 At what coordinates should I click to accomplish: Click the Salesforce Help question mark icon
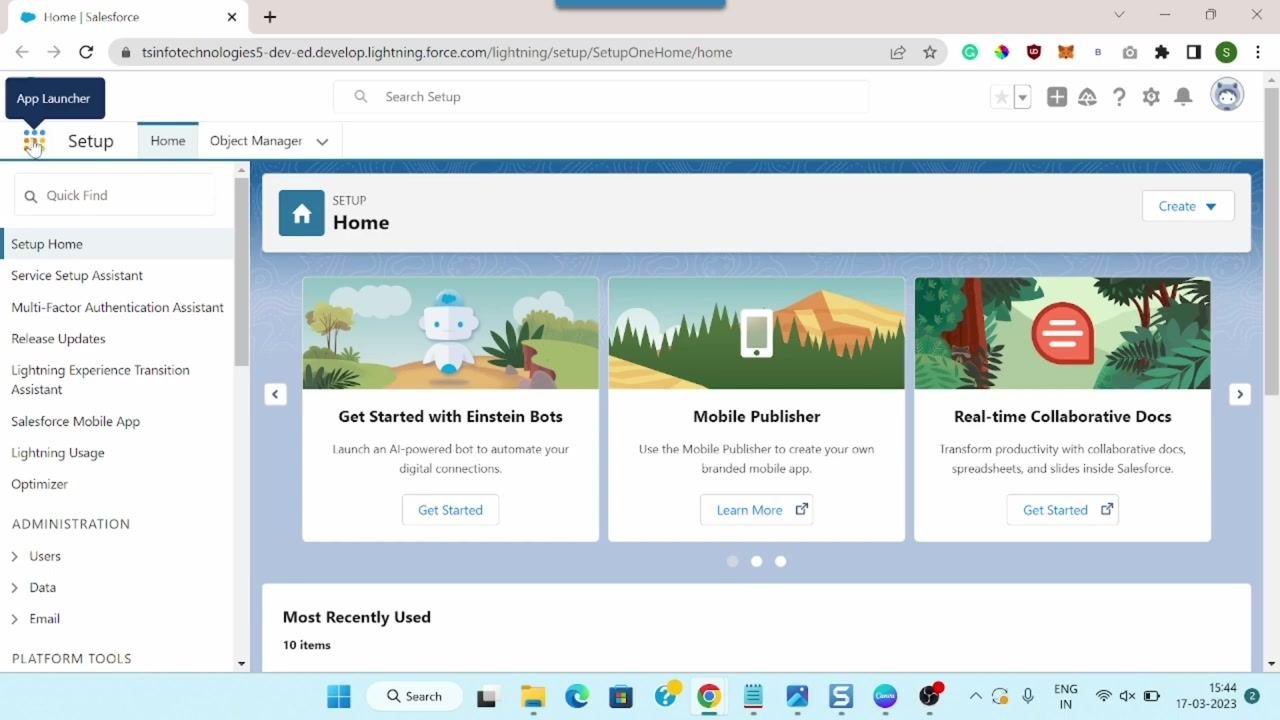pos(1119,97)
